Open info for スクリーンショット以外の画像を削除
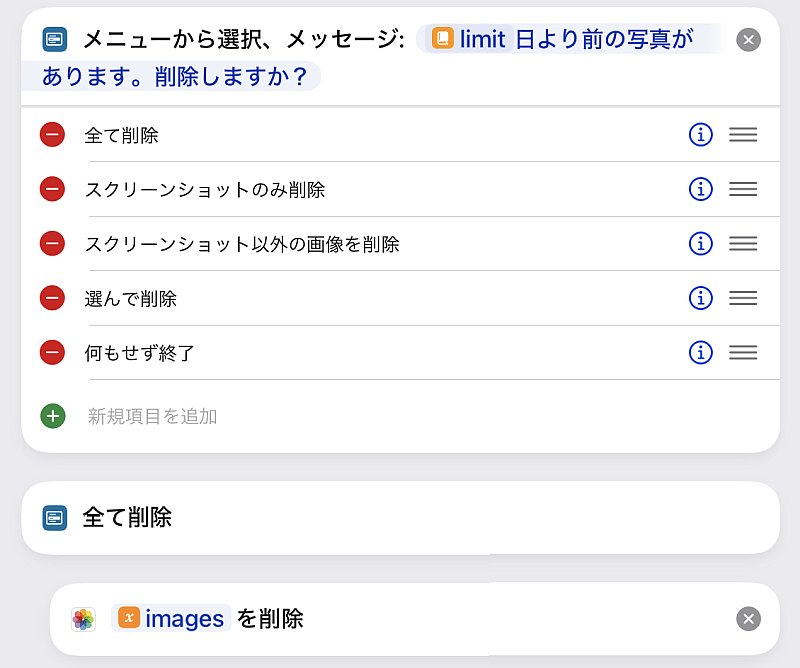This screenshot has height=668, width=800. 701,243
